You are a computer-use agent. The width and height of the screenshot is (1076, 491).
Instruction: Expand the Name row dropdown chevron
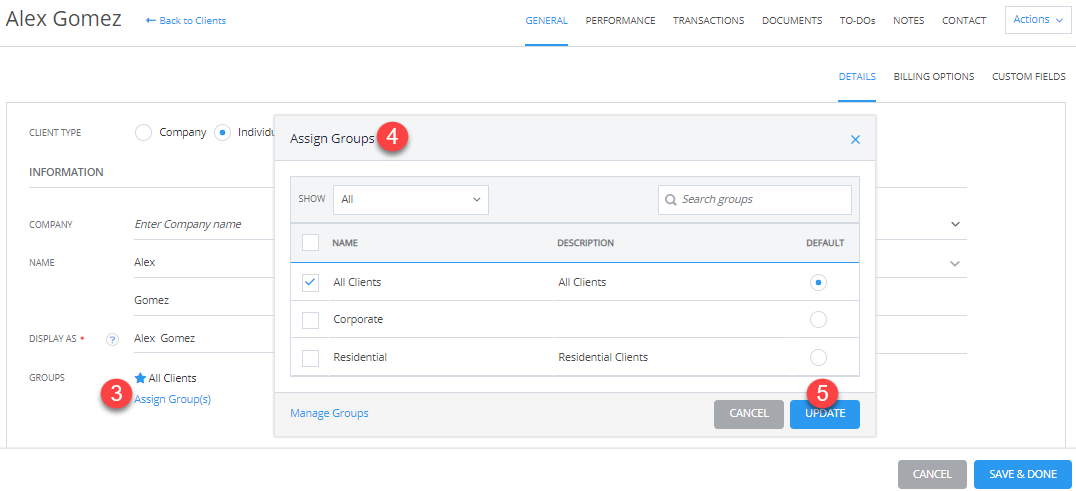955,263
